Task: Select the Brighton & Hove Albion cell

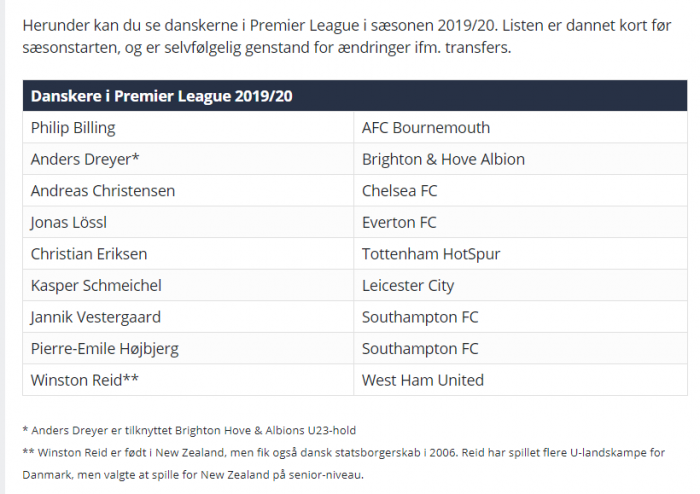Action: (x=521, y=159)
